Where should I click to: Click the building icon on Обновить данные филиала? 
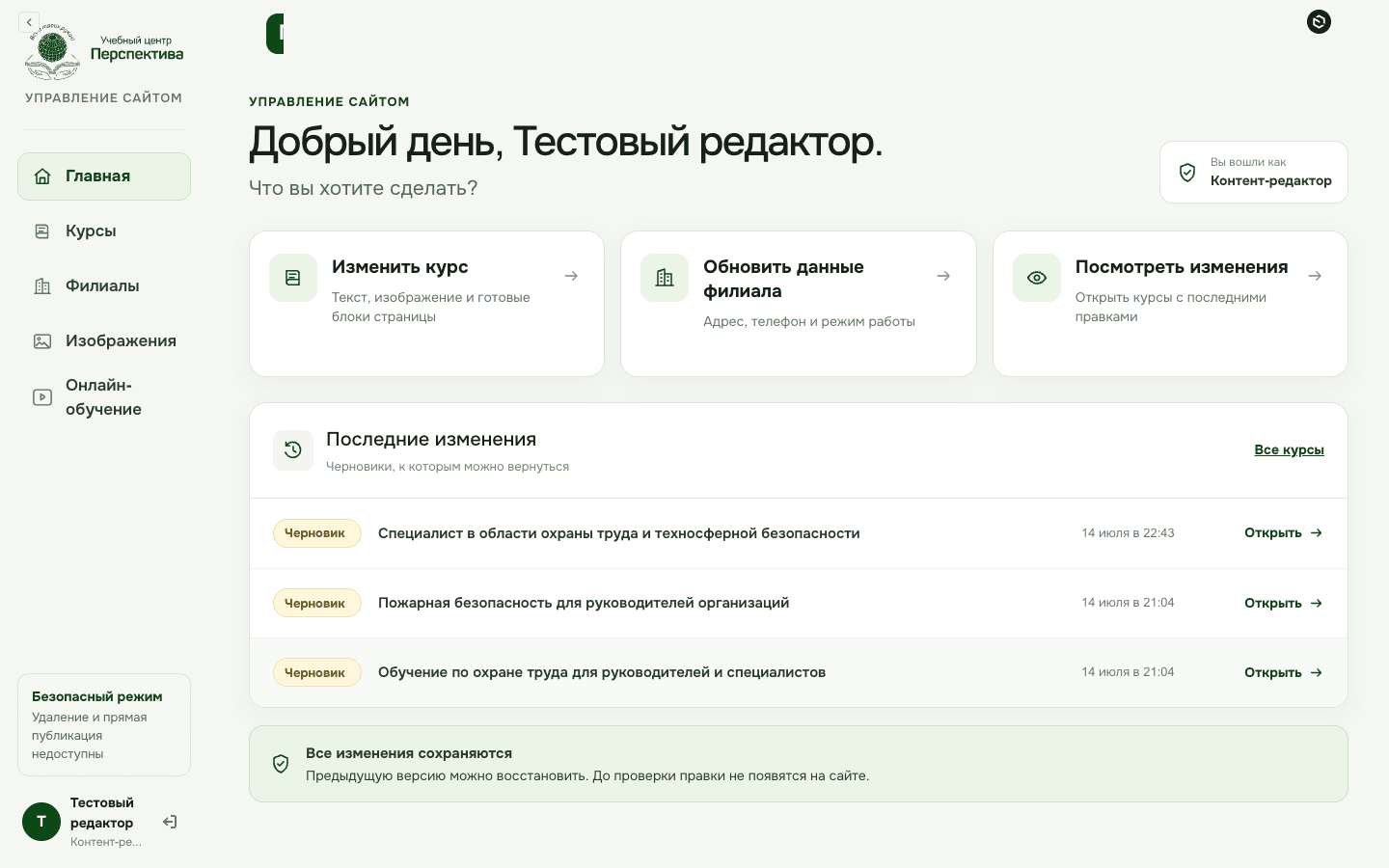(x=665, y=278)
